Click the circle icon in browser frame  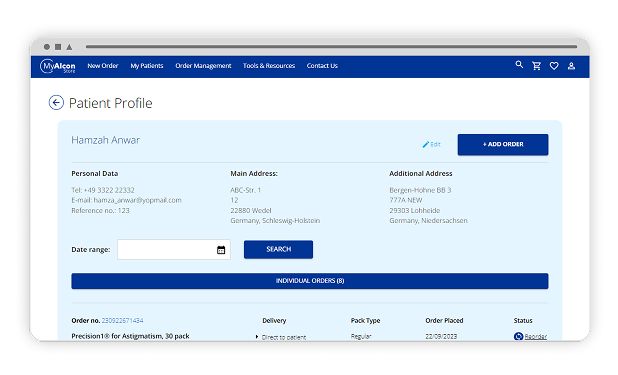[x=47, y=47]
